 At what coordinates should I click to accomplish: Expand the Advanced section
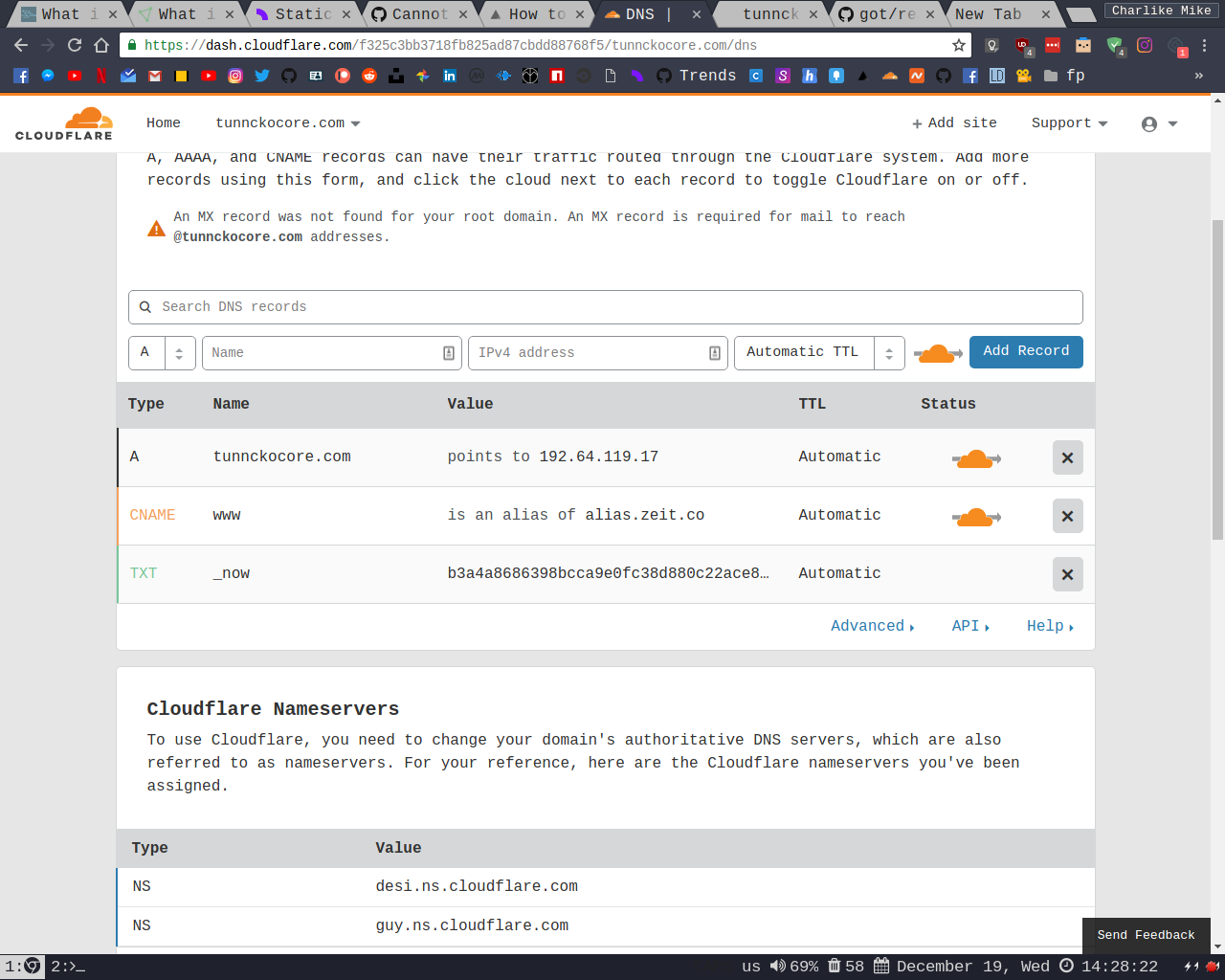[868, 625]
